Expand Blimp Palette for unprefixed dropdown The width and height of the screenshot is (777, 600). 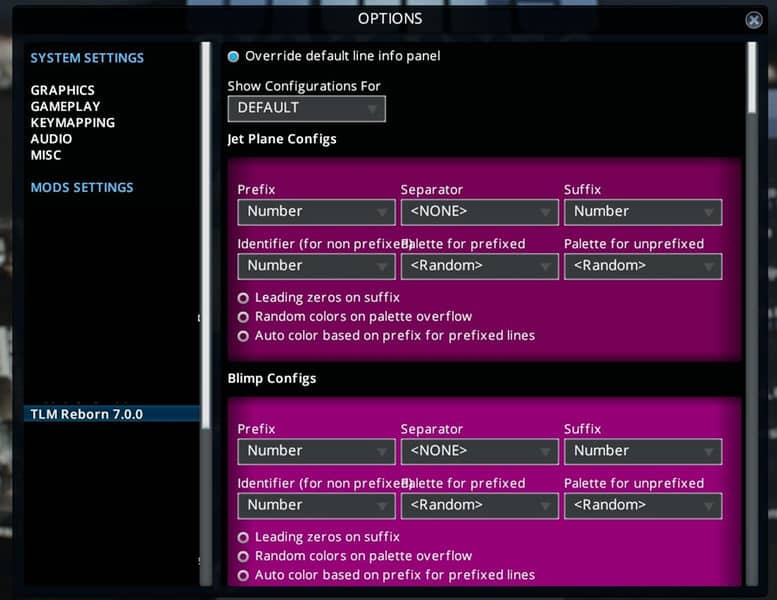(642, 505)
